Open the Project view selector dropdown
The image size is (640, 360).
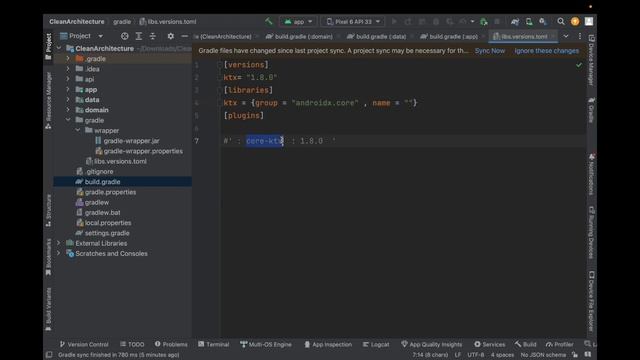point(81,36)
